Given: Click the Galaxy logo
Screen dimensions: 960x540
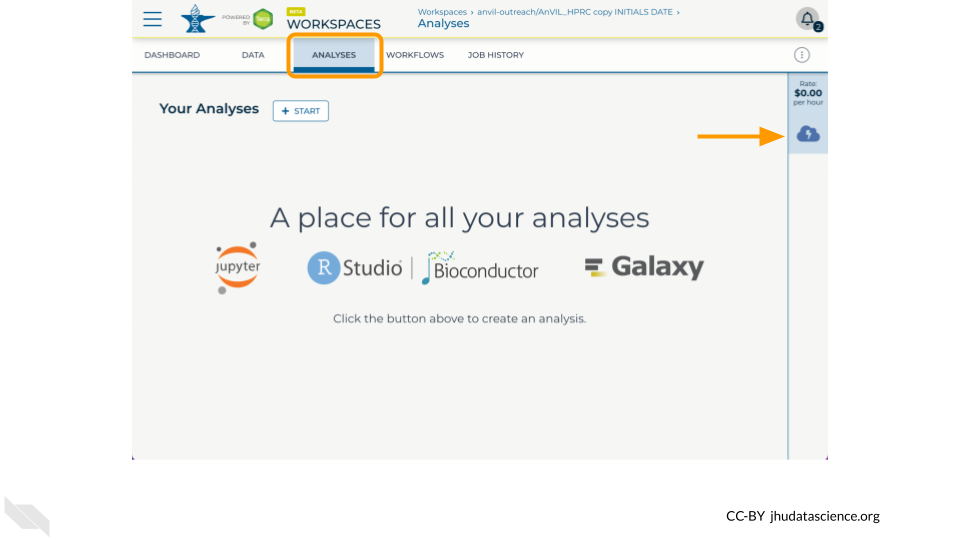Looking at the screenshot, I should [644, 267].
